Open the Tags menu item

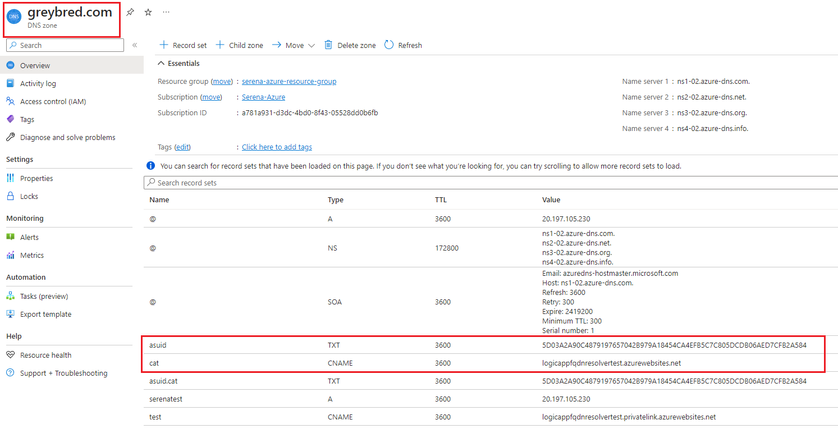[x=27, y=120]
